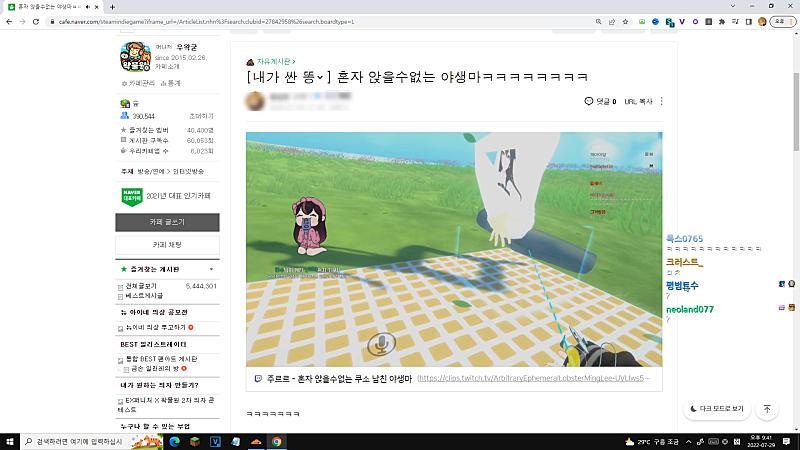This screenshot has height=450, width=800.
Task: Click the 댓글 0 comment count
Action: [x=601, y=102]
